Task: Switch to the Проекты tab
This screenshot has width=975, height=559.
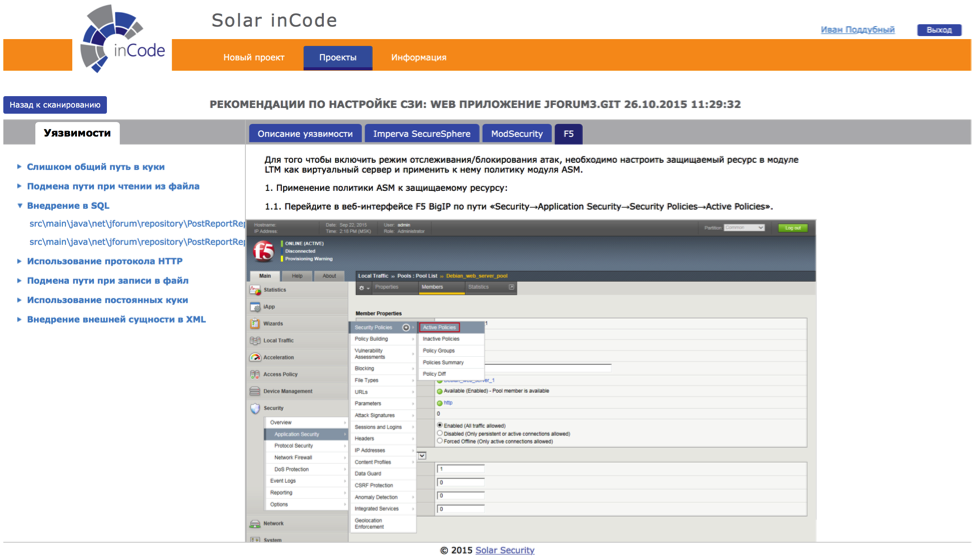Action: (x=338, y=57)
